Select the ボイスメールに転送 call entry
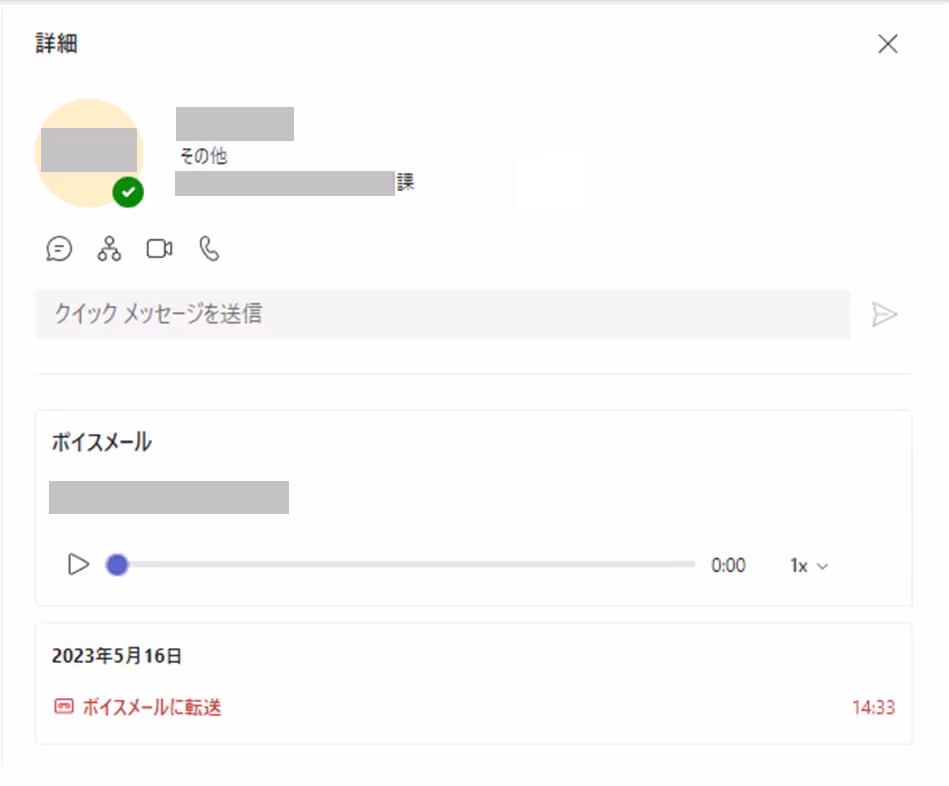Screen dimensions: 949x786 (474, 707)
